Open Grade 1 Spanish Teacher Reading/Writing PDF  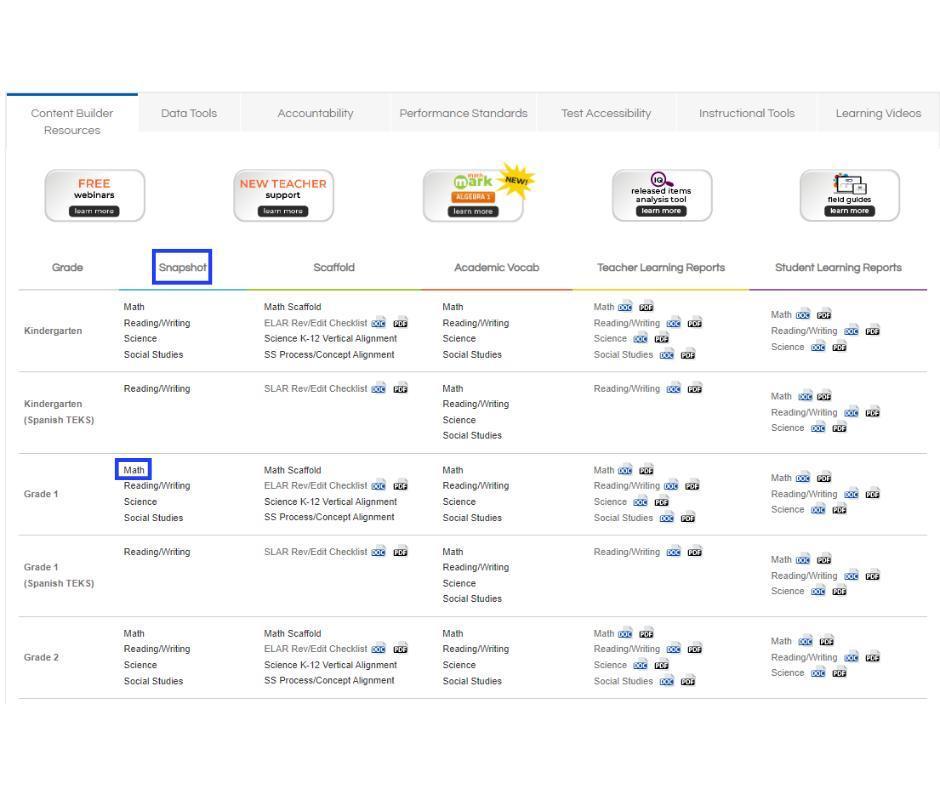click(x=692, y=552)
